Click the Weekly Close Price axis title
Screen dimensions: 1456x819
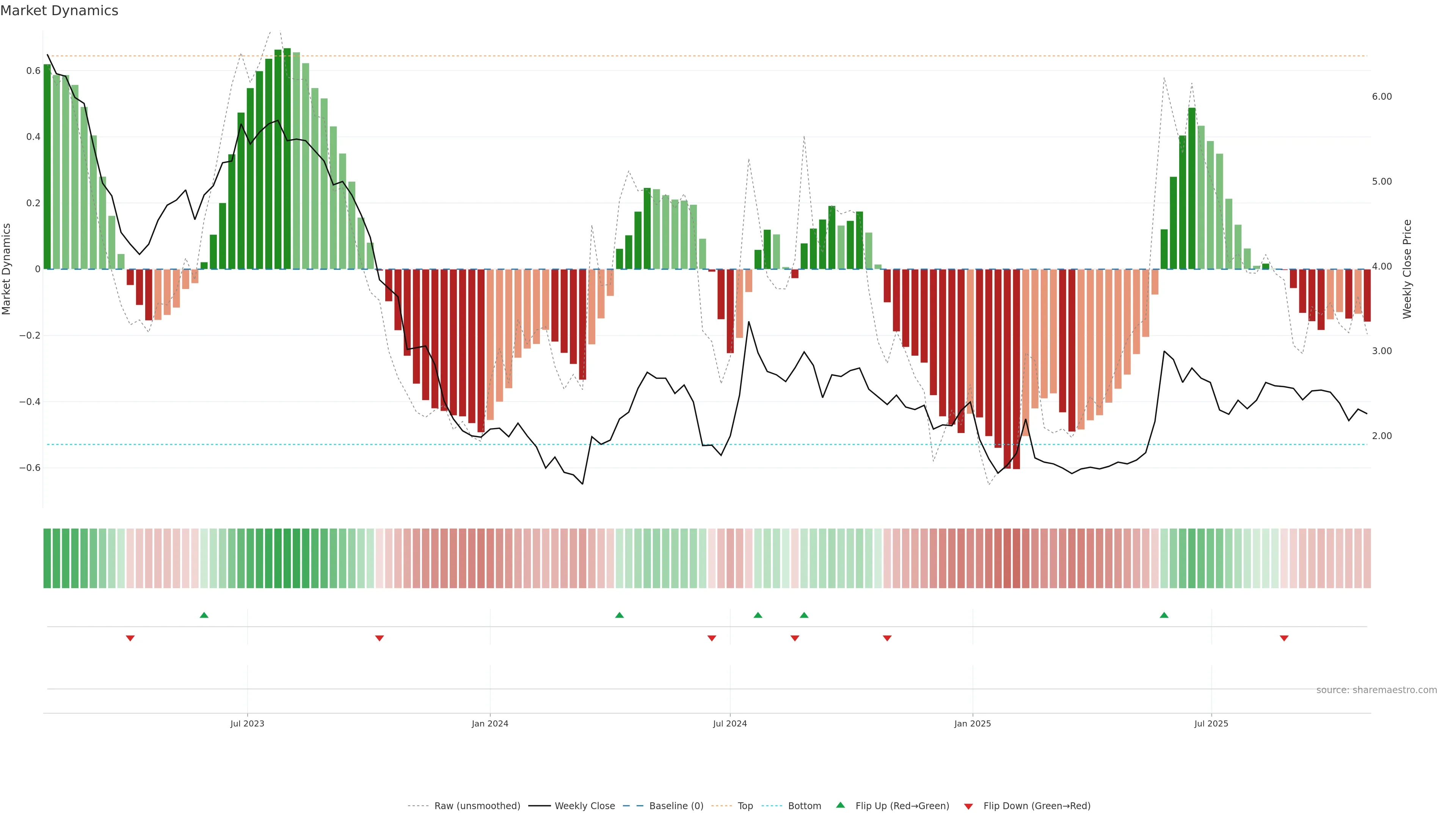[x=1407, y=269]
